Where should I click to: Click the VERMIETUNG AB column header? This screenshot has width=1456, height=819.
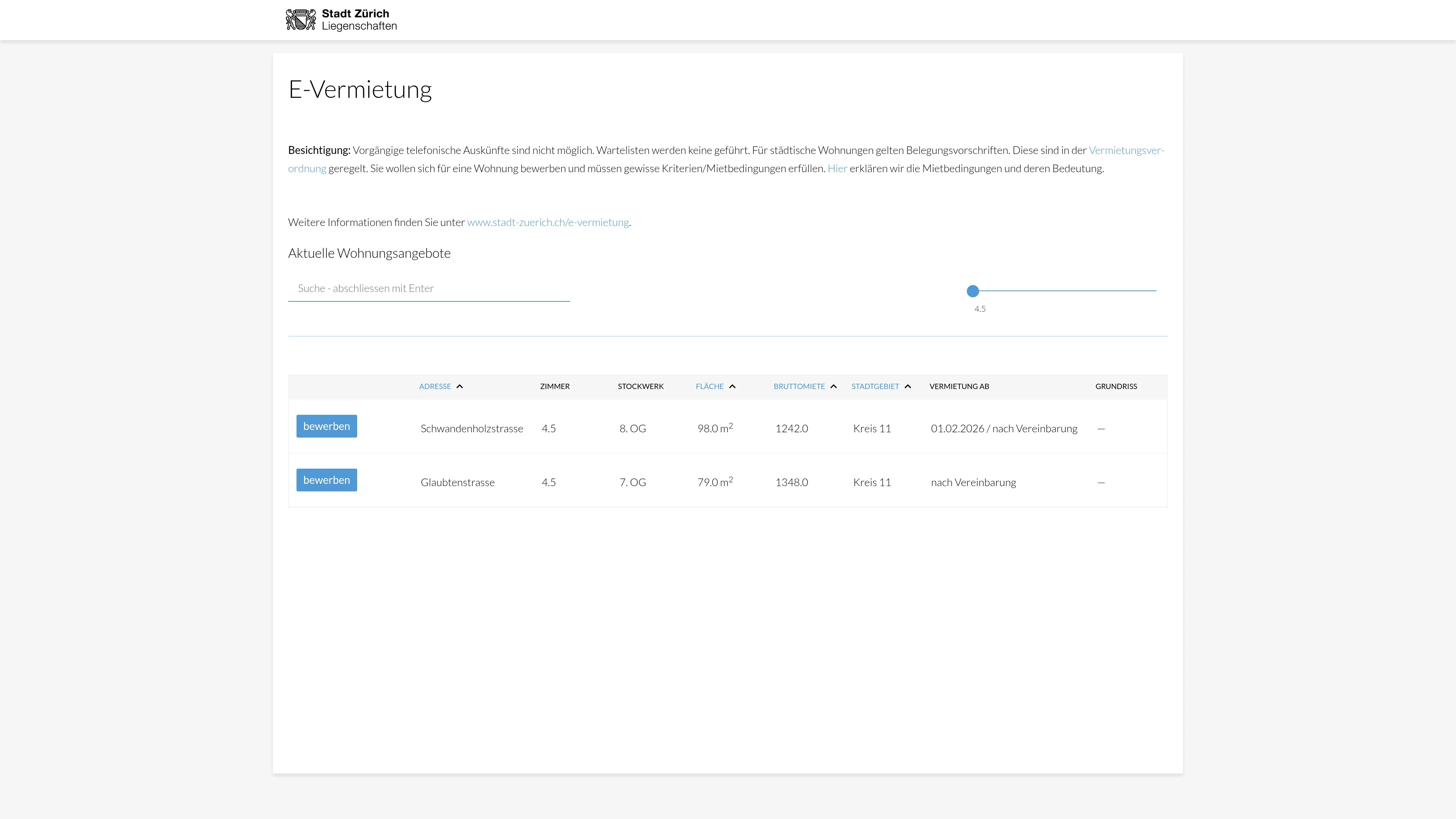959,387
